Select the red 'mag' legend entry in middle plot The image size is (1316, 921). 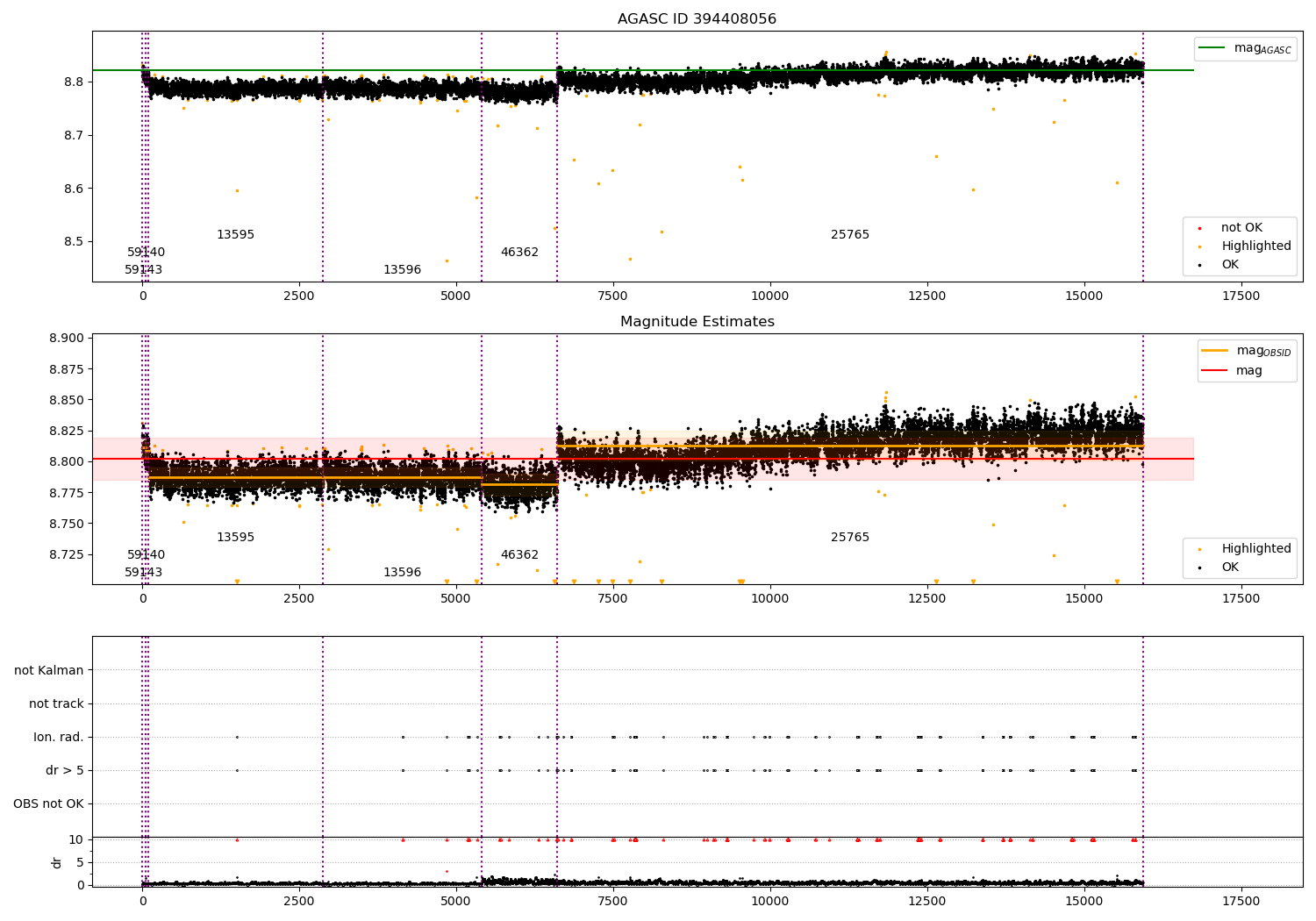coord(1232,371)
